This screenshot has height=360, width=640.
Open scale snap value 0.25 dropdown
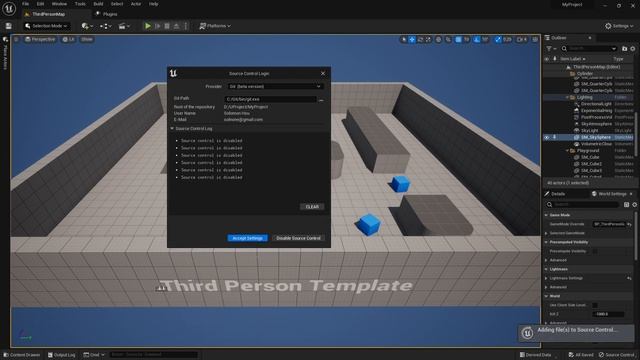click(x=507, y=40)
